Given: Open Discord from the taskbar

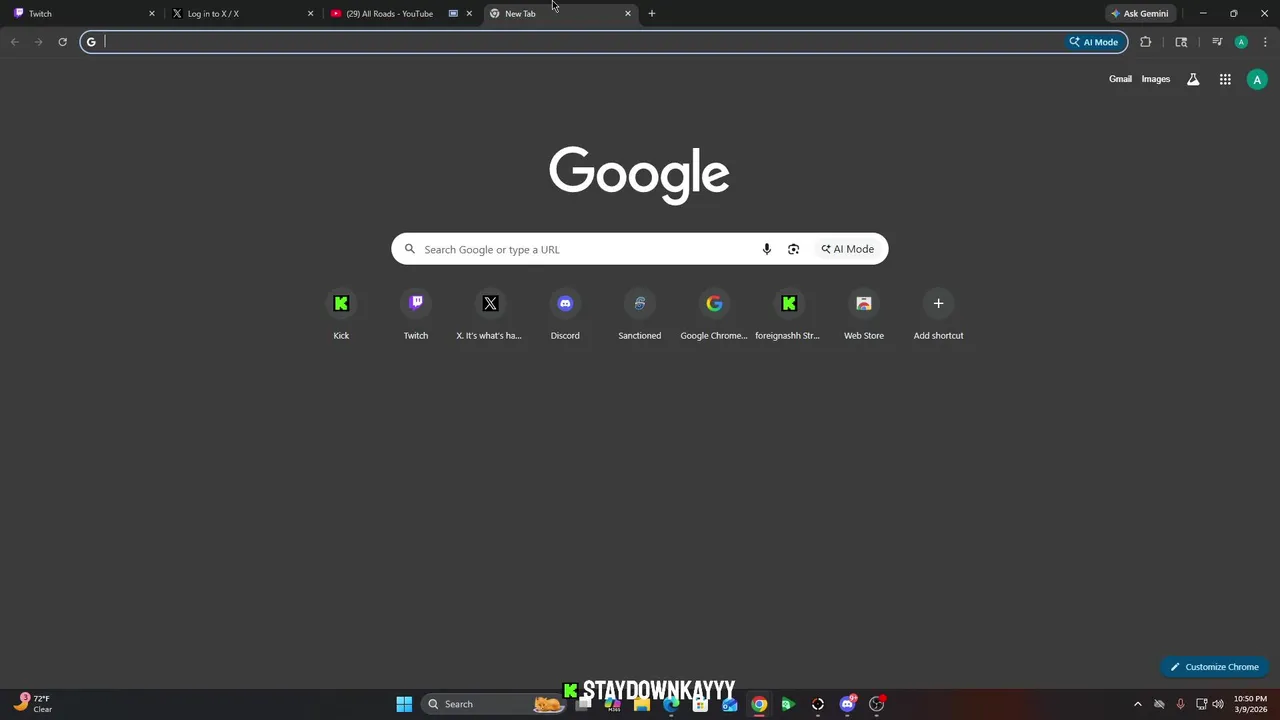Looking at the screenshot, I should pos(848,704).
